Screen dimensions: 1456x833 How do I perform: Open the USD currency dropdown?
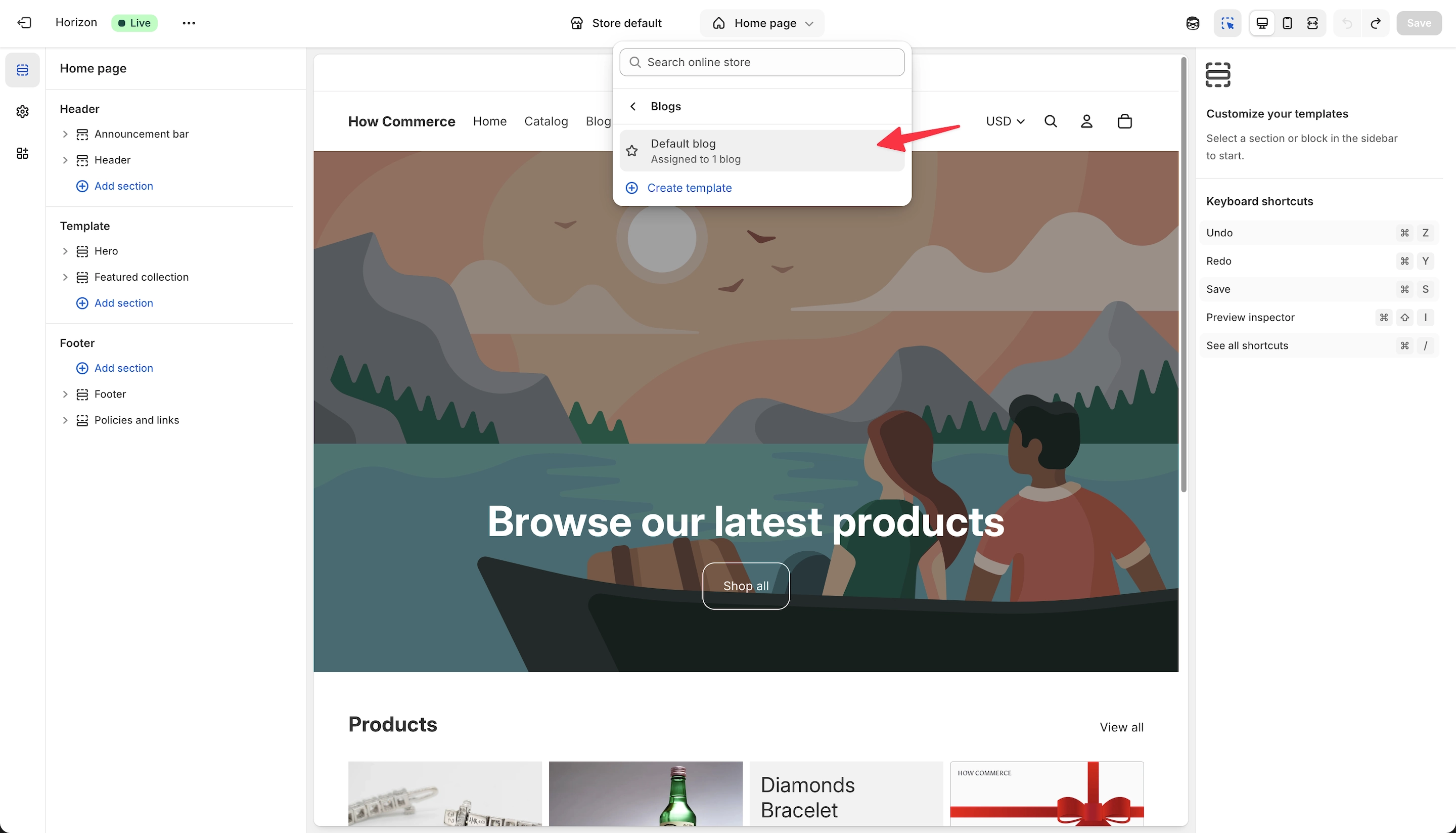1005,121
